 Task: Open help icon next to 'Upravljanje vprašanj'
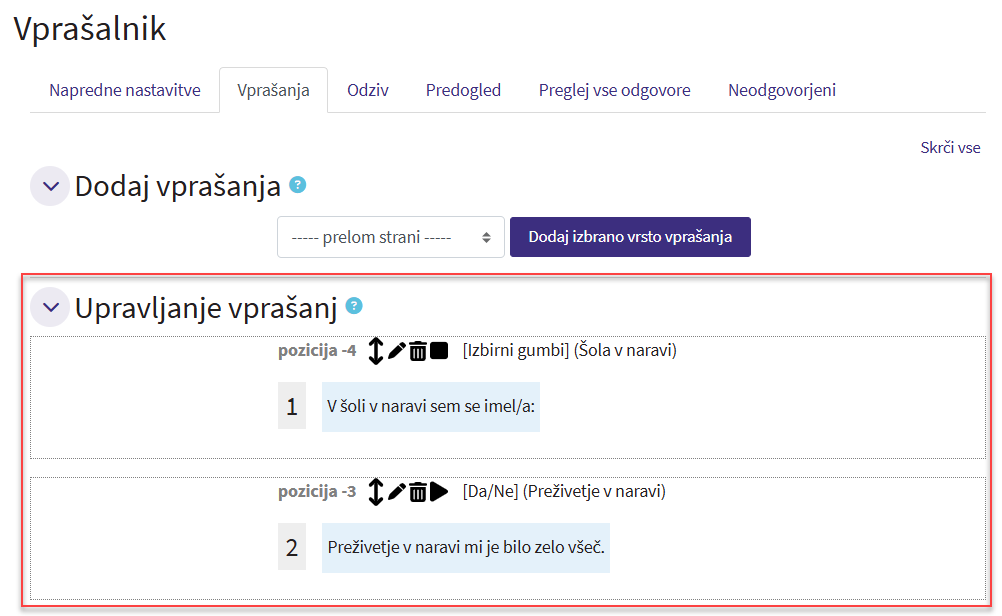click(x=353, y=306)
